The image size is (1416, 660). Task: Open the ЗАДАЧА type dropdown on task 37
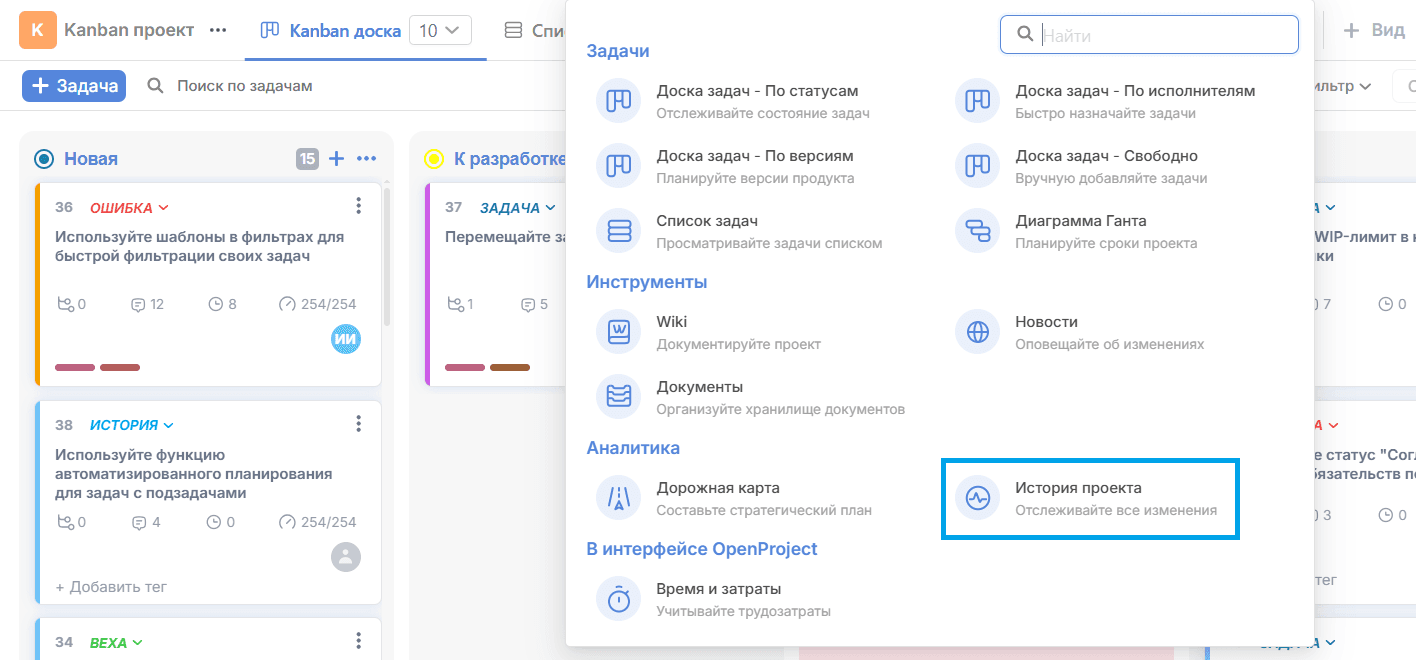[517, 208]
